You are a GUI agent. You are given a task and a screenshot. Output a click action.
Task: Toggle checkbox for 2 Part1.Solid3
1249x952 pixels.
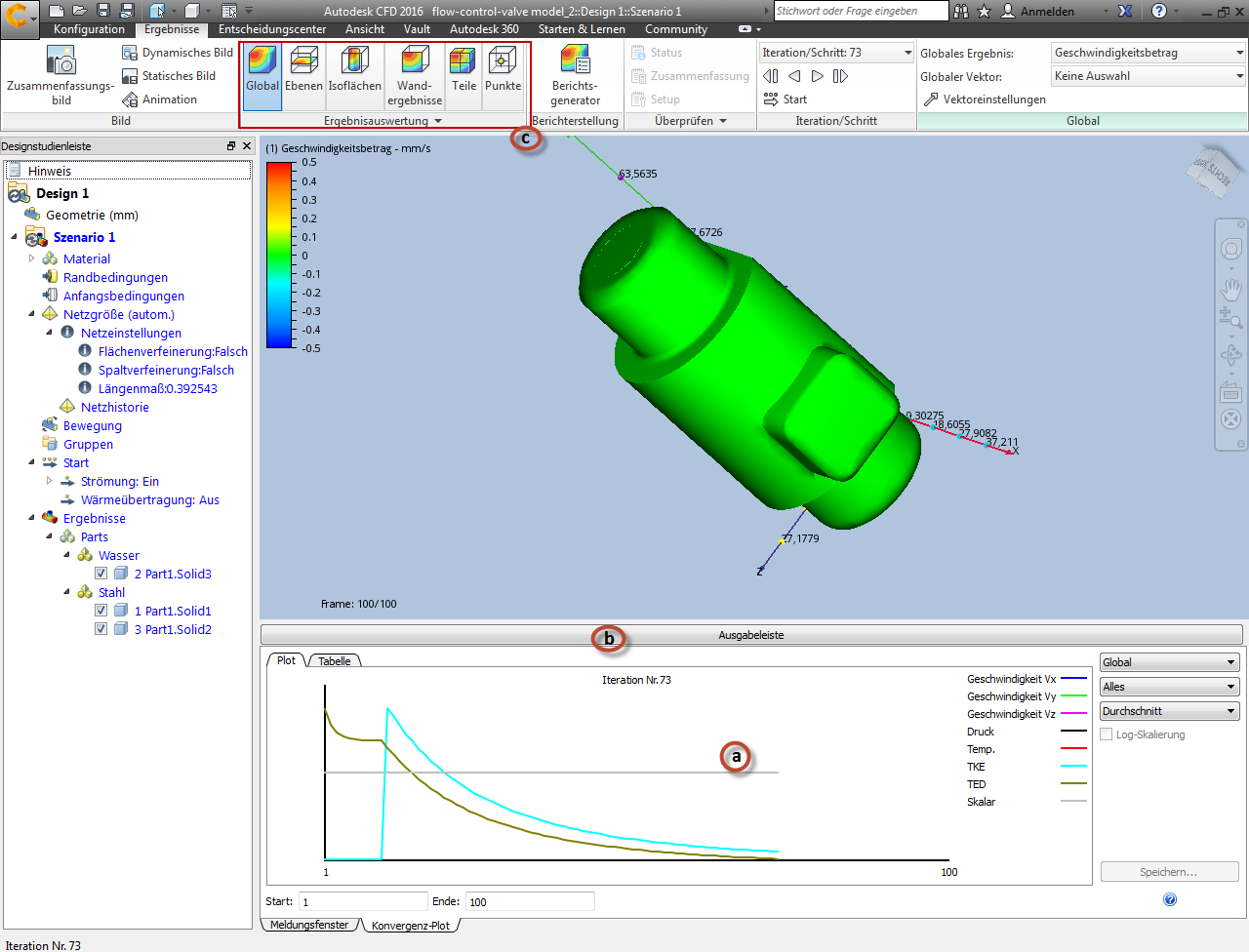tap(101, 574)
